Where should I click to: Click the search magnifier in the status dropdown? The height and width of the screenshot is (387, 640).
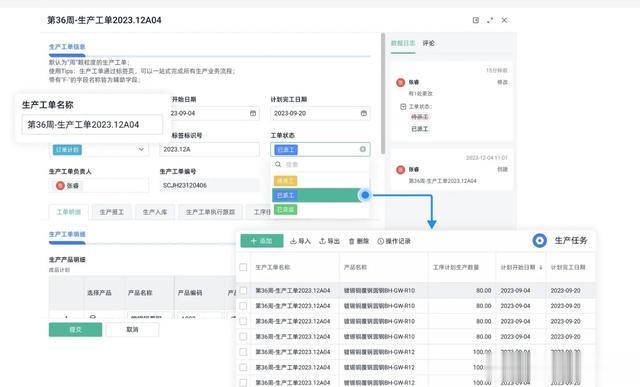click(x=278, y=164)
